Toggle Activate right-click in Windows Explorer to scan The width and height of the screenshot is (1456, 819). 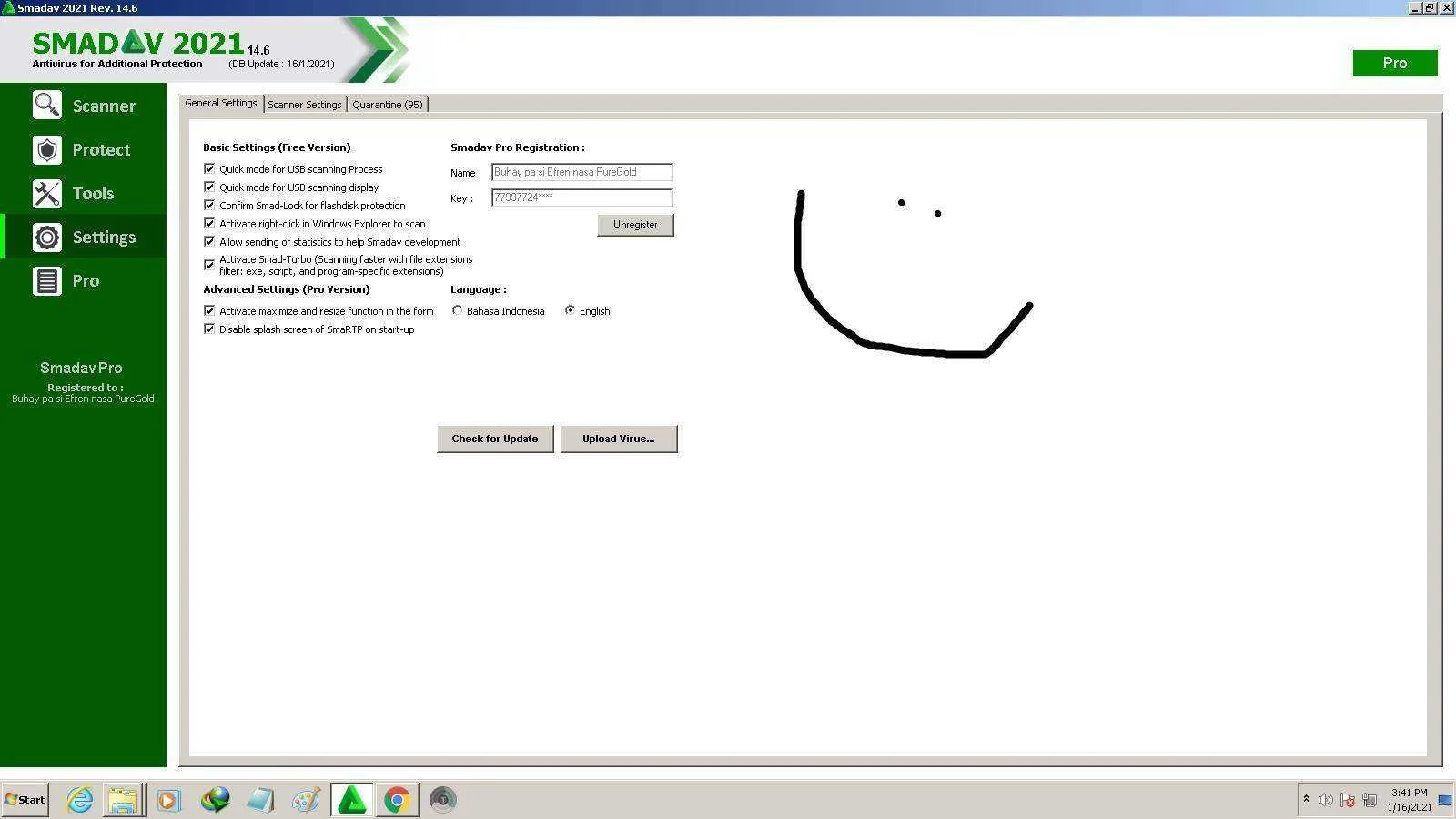tap(209, 223)
